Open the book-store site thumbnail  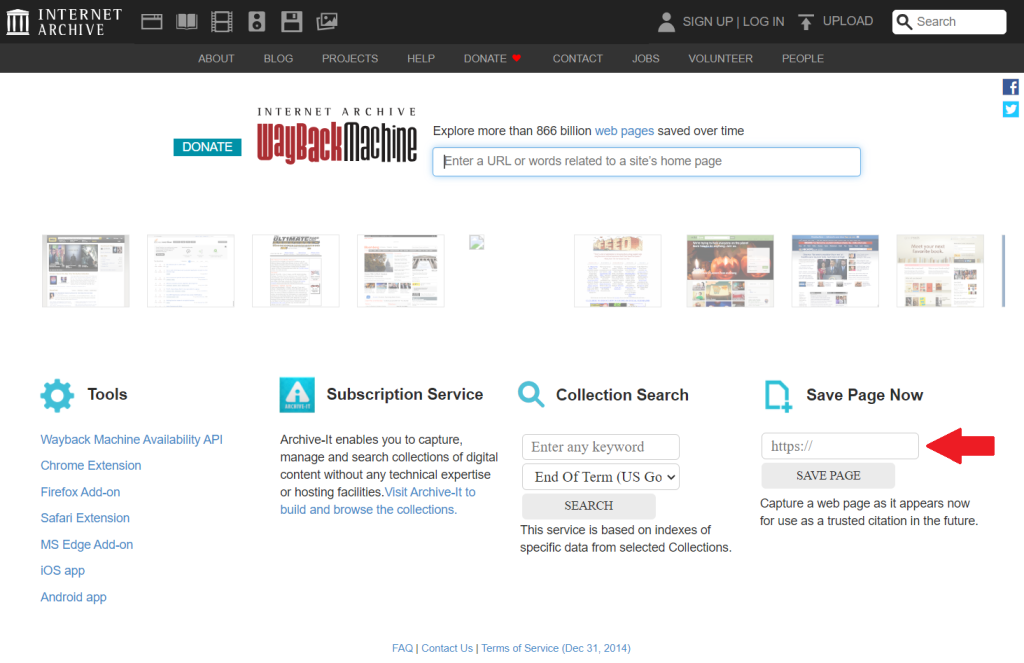coord(940,270)
